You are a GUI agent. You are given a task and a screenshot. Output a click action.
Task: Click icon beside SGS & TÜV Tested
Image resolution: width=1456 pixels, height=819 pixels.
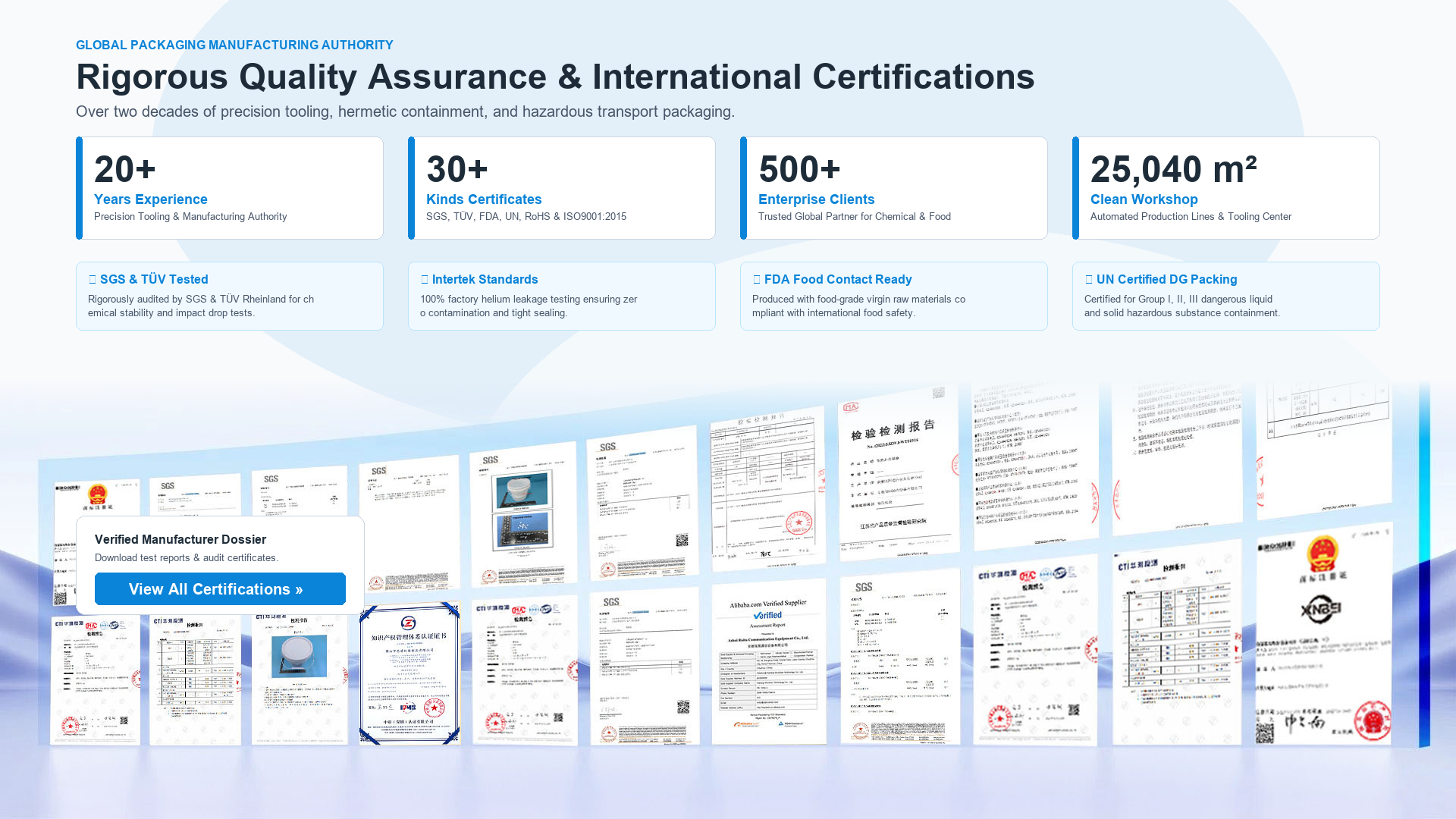coord(93,279)
